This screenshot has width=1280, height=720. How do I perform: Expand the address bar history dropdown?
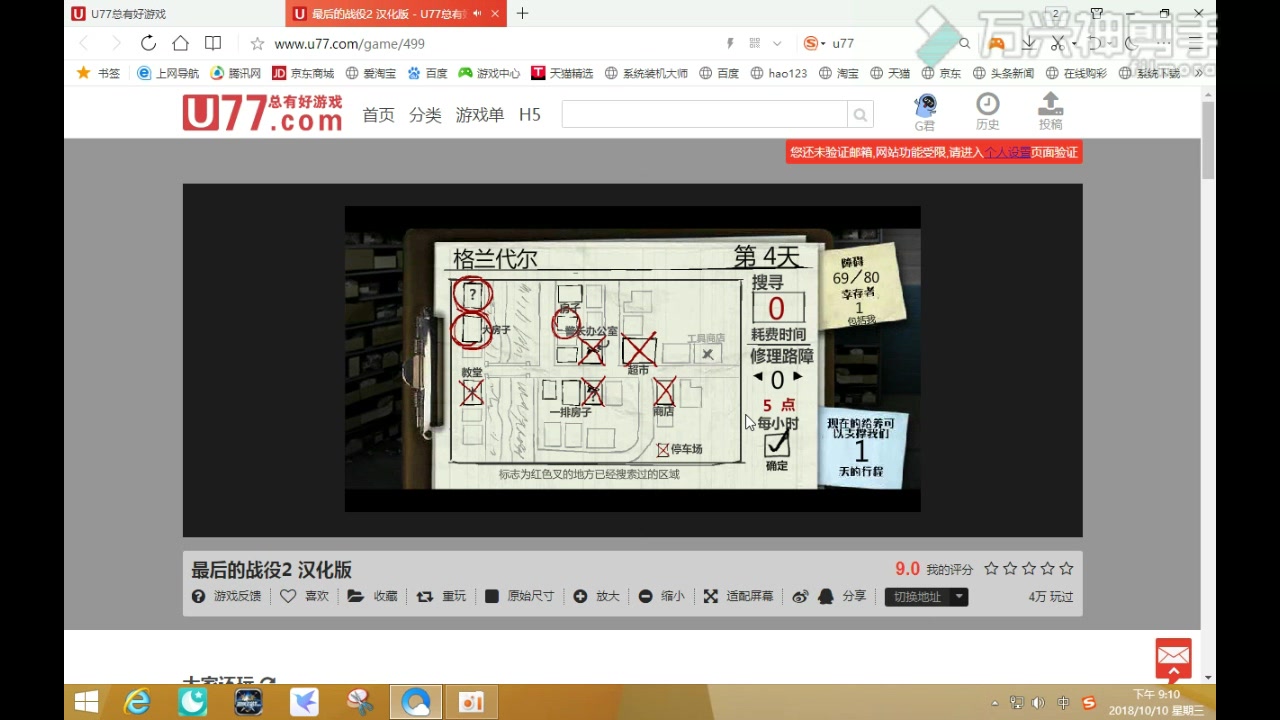[x=777, y=44]
